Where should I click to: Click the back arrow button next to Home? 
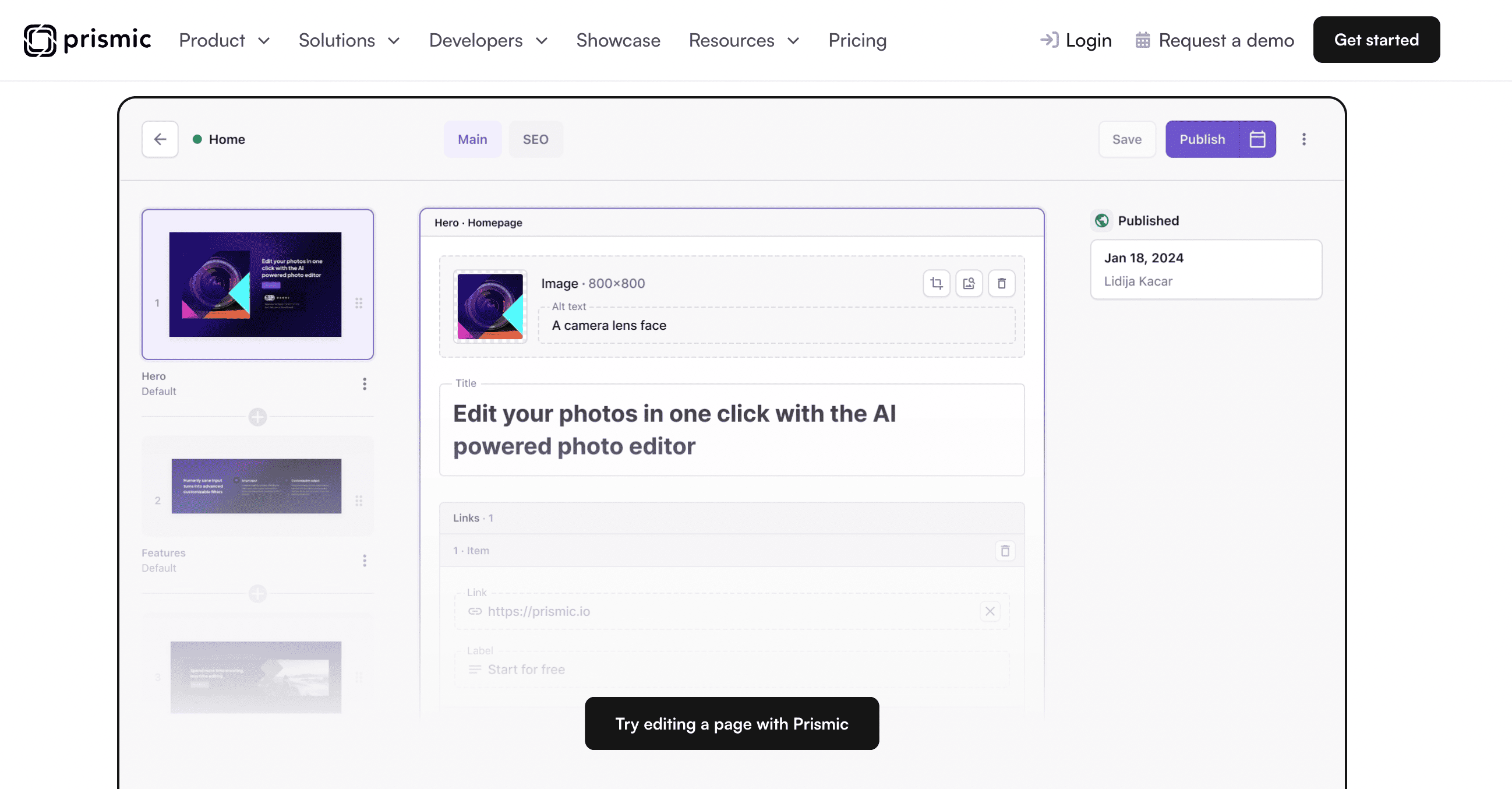[x=160, y=139]
